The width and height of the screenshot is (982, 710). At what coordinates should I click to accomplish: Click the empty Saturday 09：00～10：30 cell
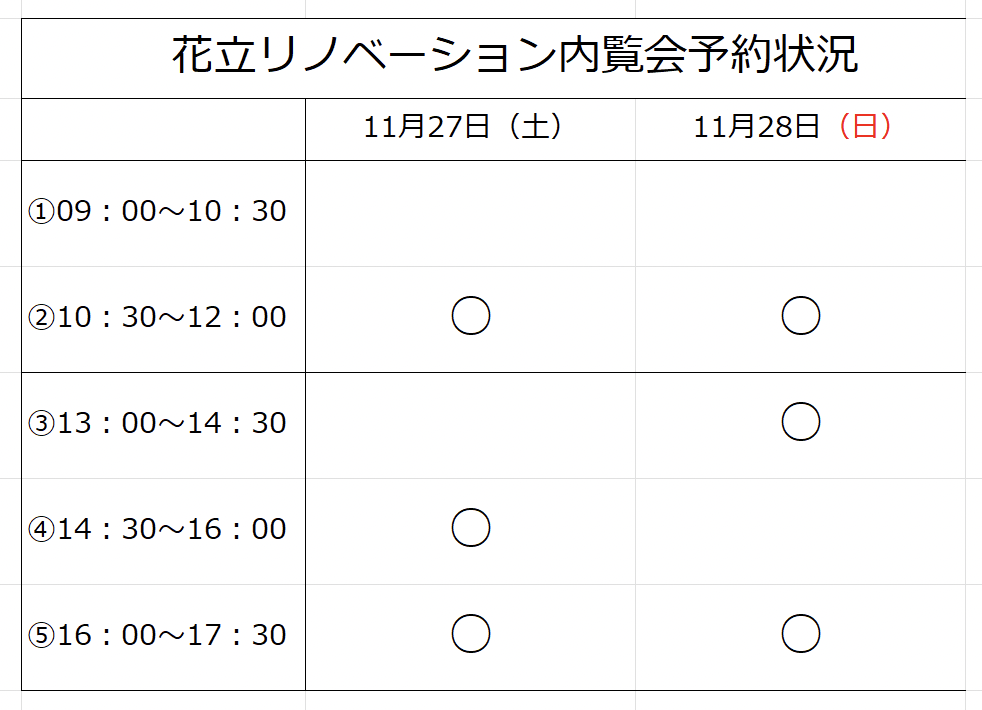pos(471,213)
